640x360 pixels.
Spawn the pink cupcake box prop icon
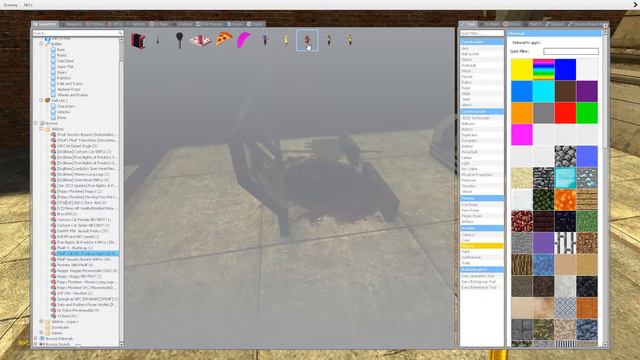point(200,40)
